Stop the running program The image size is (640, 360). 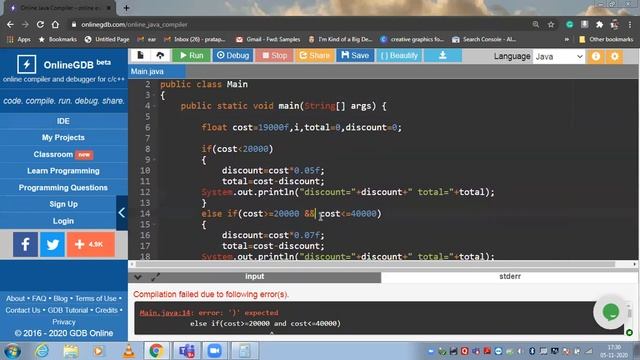[x=274, y=55]
